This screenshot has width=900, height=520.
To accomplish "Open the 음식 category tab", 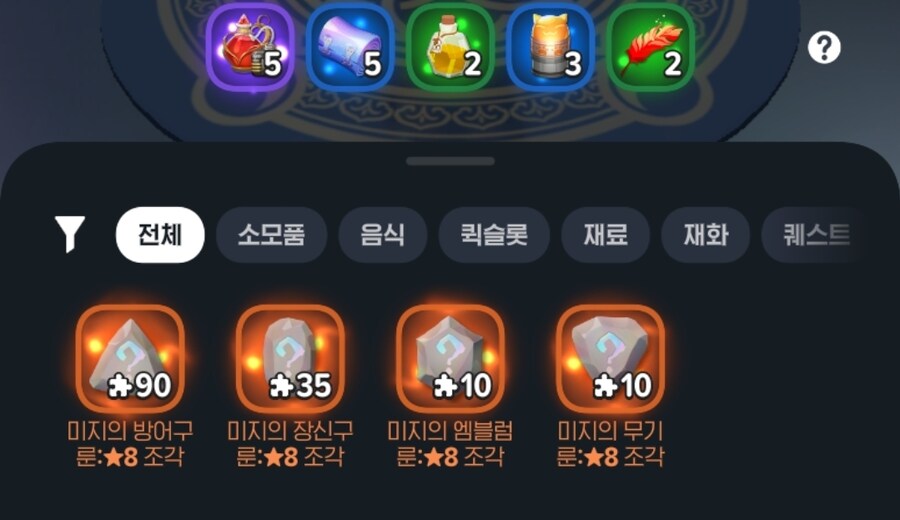I will point(383,235).
